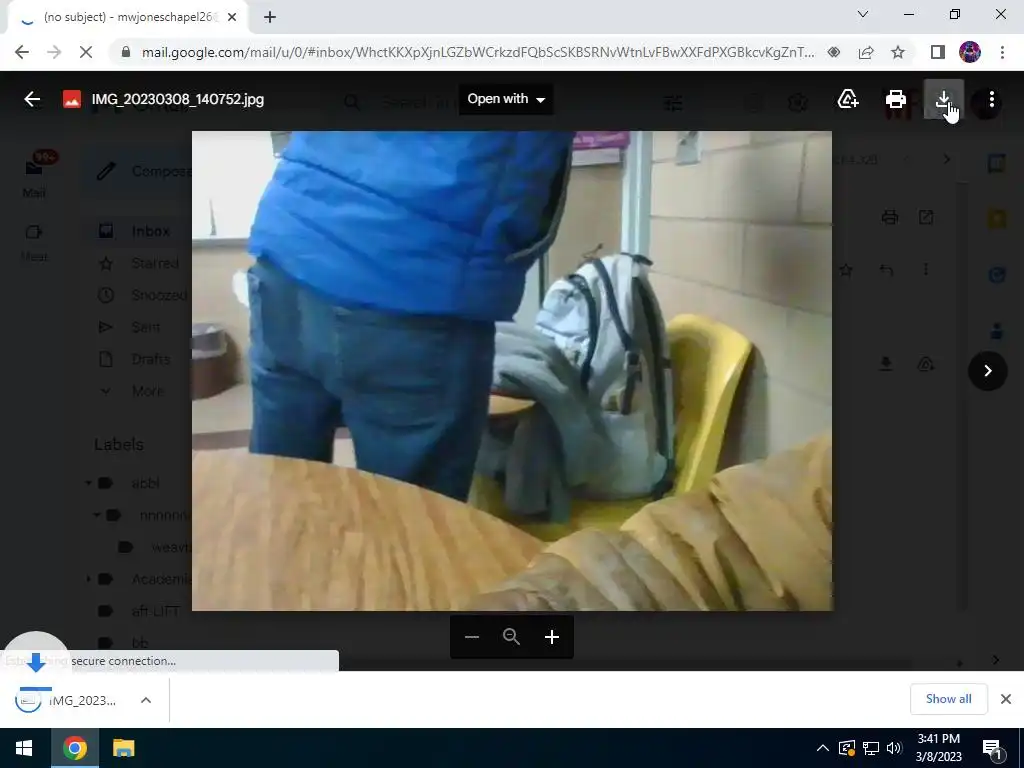Image resolution: width=1024 pixels, height=768 pixels.
Task: Close the '(no subject)' Gmail tab
Action: point(232,18)
